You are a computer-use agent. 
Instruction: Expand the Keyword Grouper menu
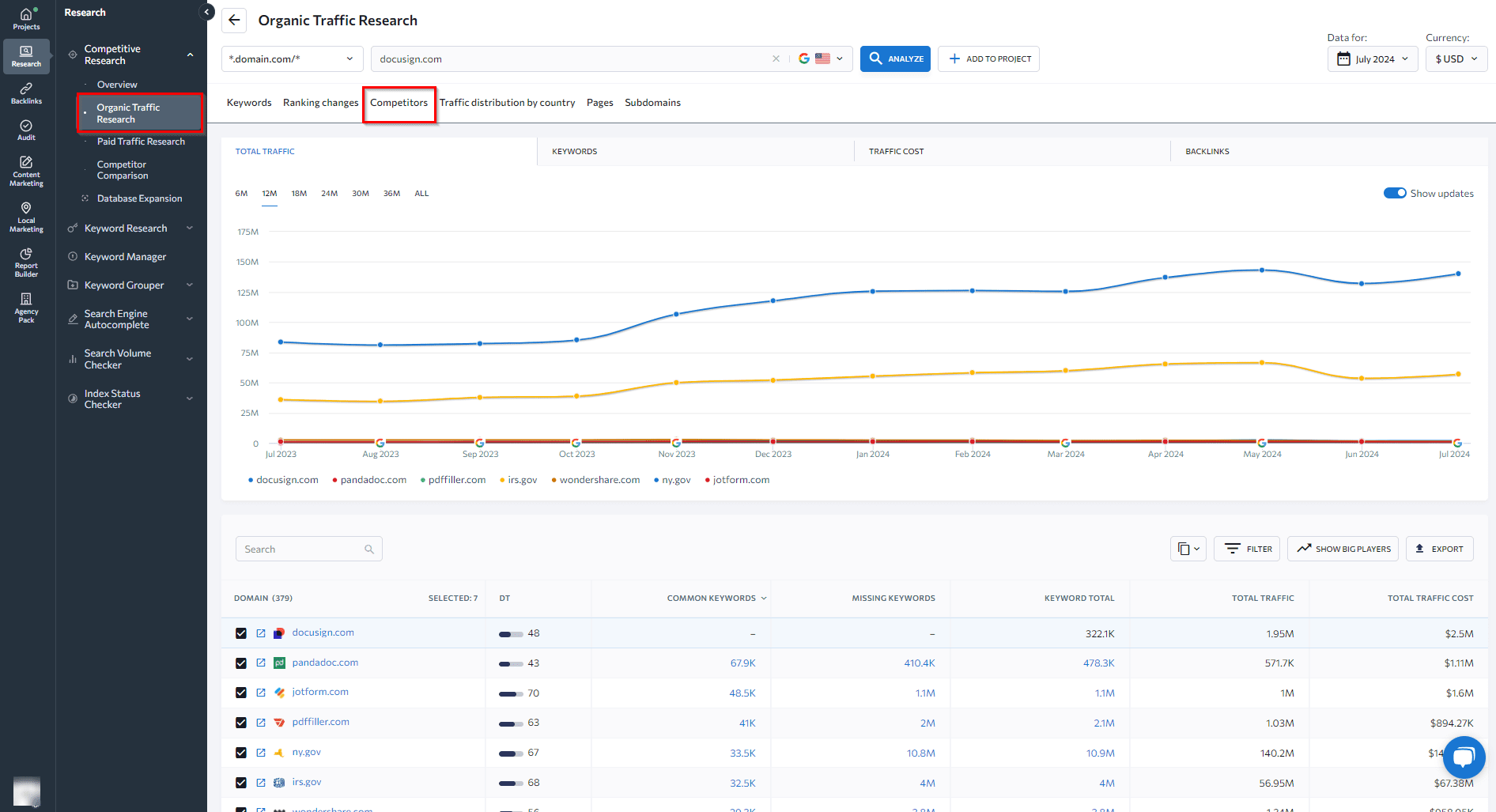tap(190, 285)
